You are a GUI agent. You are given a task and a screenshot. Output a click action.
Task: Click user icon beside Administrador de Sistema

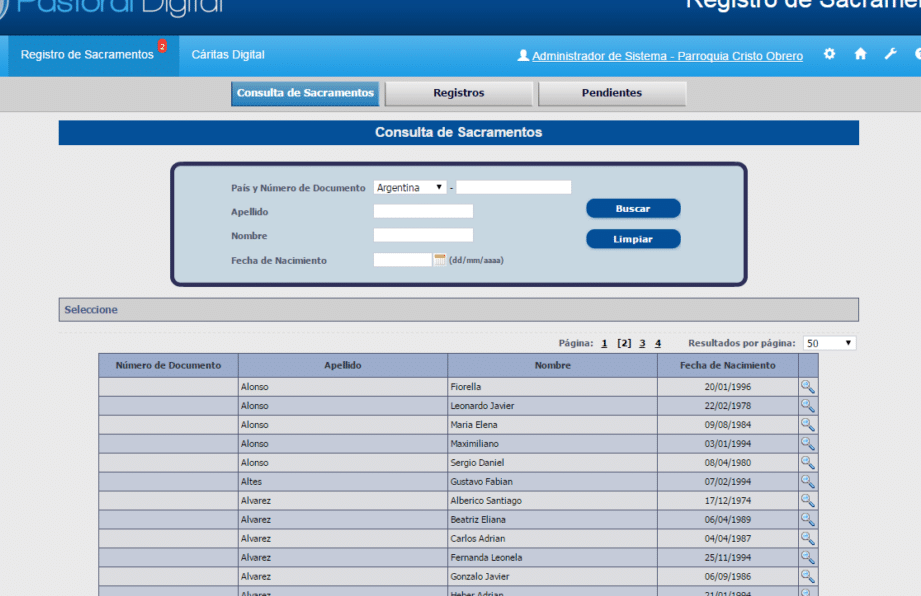(x=523, y=56)
